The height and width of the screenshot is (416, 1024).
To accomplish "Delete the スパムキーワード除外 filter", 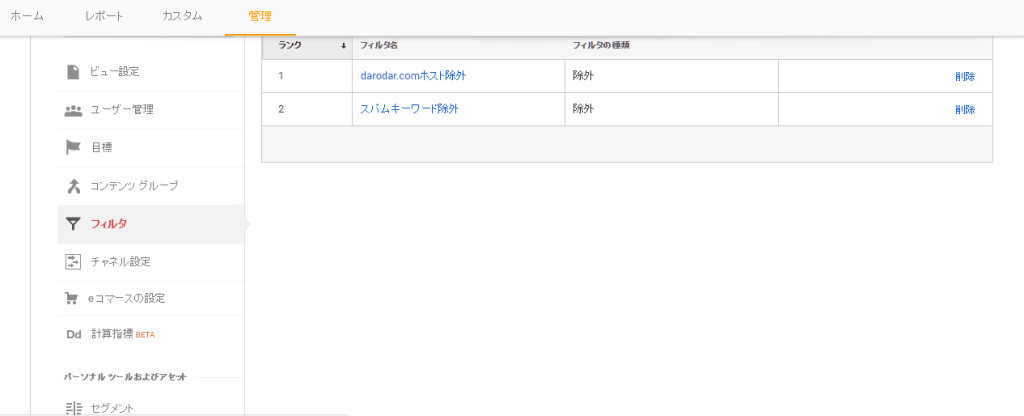I will tap(964, 110).
